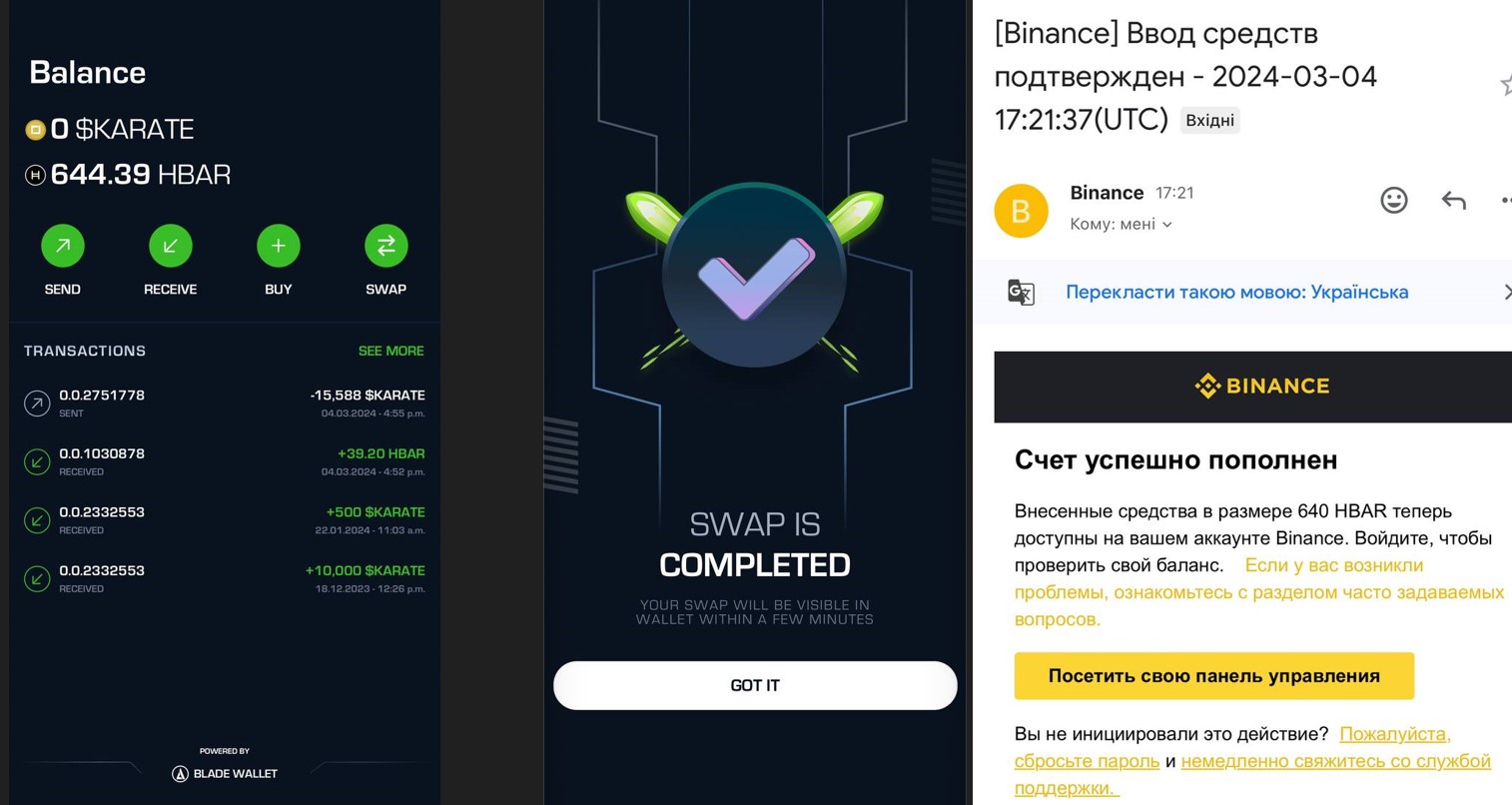Click 'Посетить свою панель управления' button

[x=1213, y=676]
